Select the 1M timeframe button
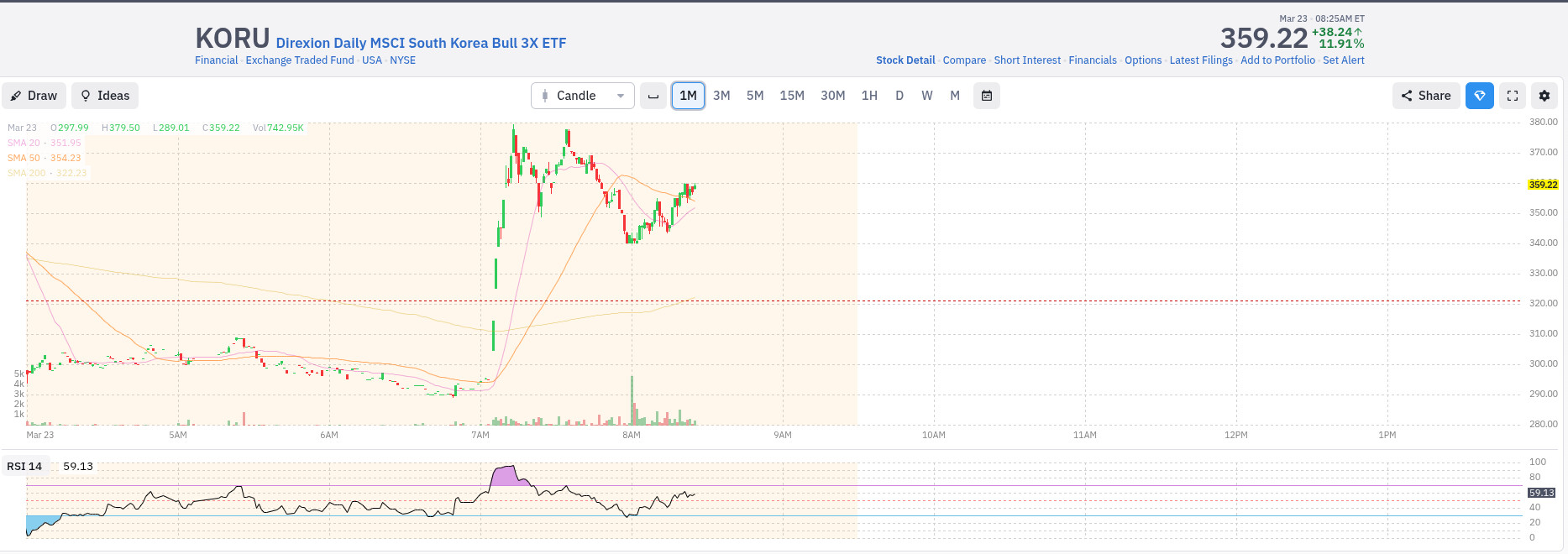 pos(688,96)
